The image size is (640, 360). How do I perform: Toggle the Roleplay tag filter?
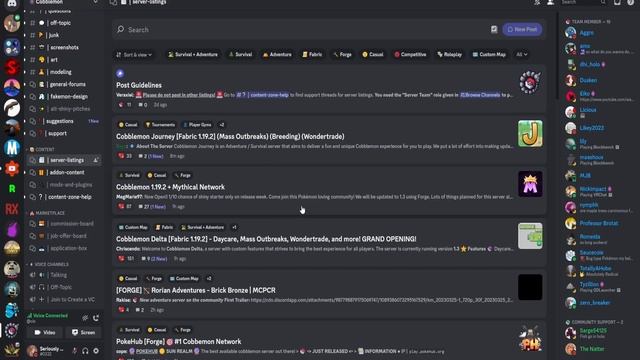click(449, 54)
